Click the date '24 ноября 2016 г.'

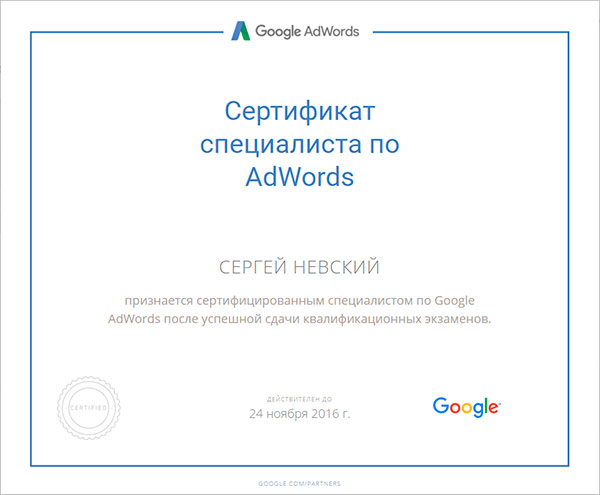click(300, 414)
